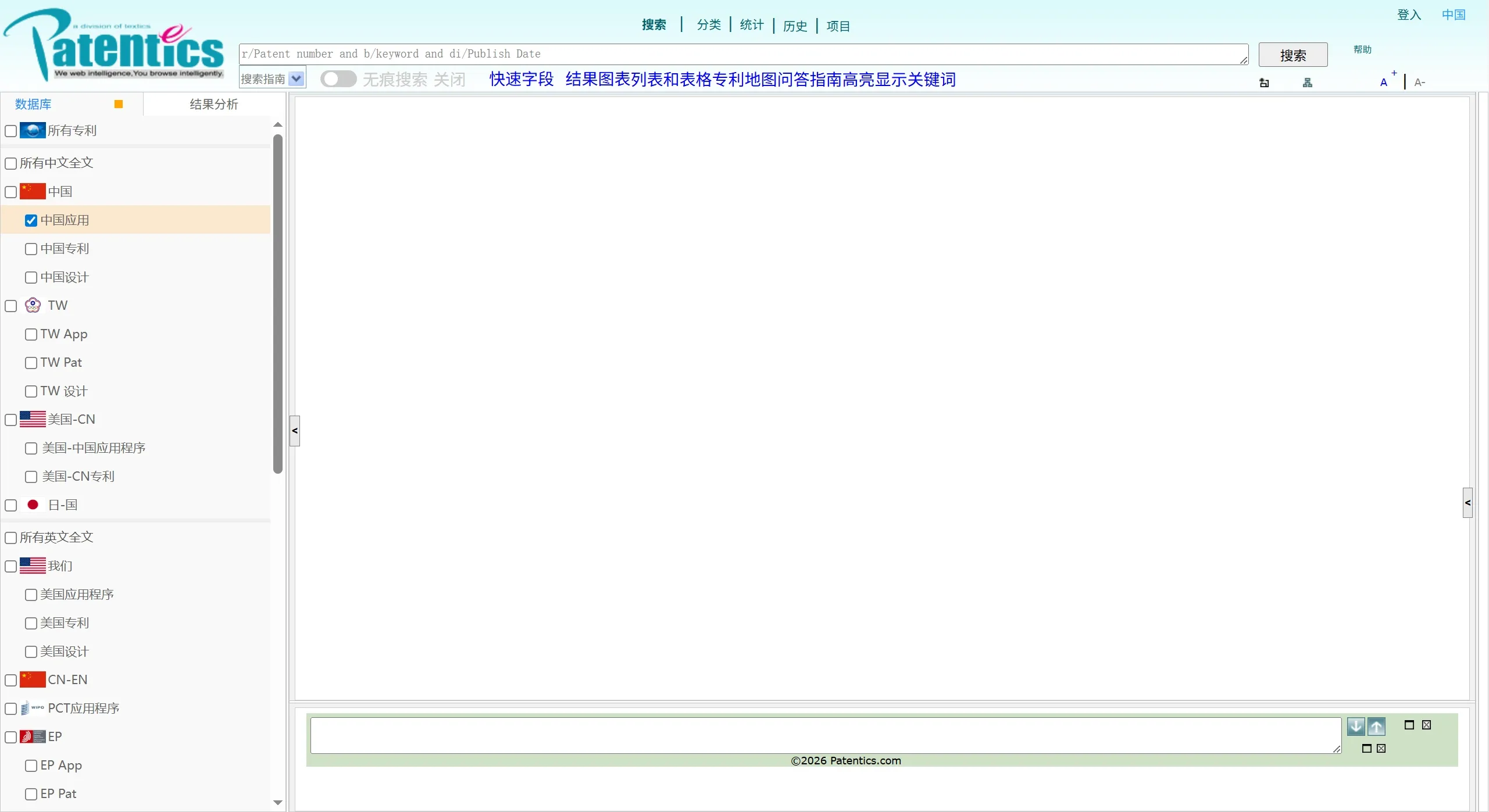Focus the main patent search input field
Viewport: 1489px width, 812px height.
(x=744, y=54)
